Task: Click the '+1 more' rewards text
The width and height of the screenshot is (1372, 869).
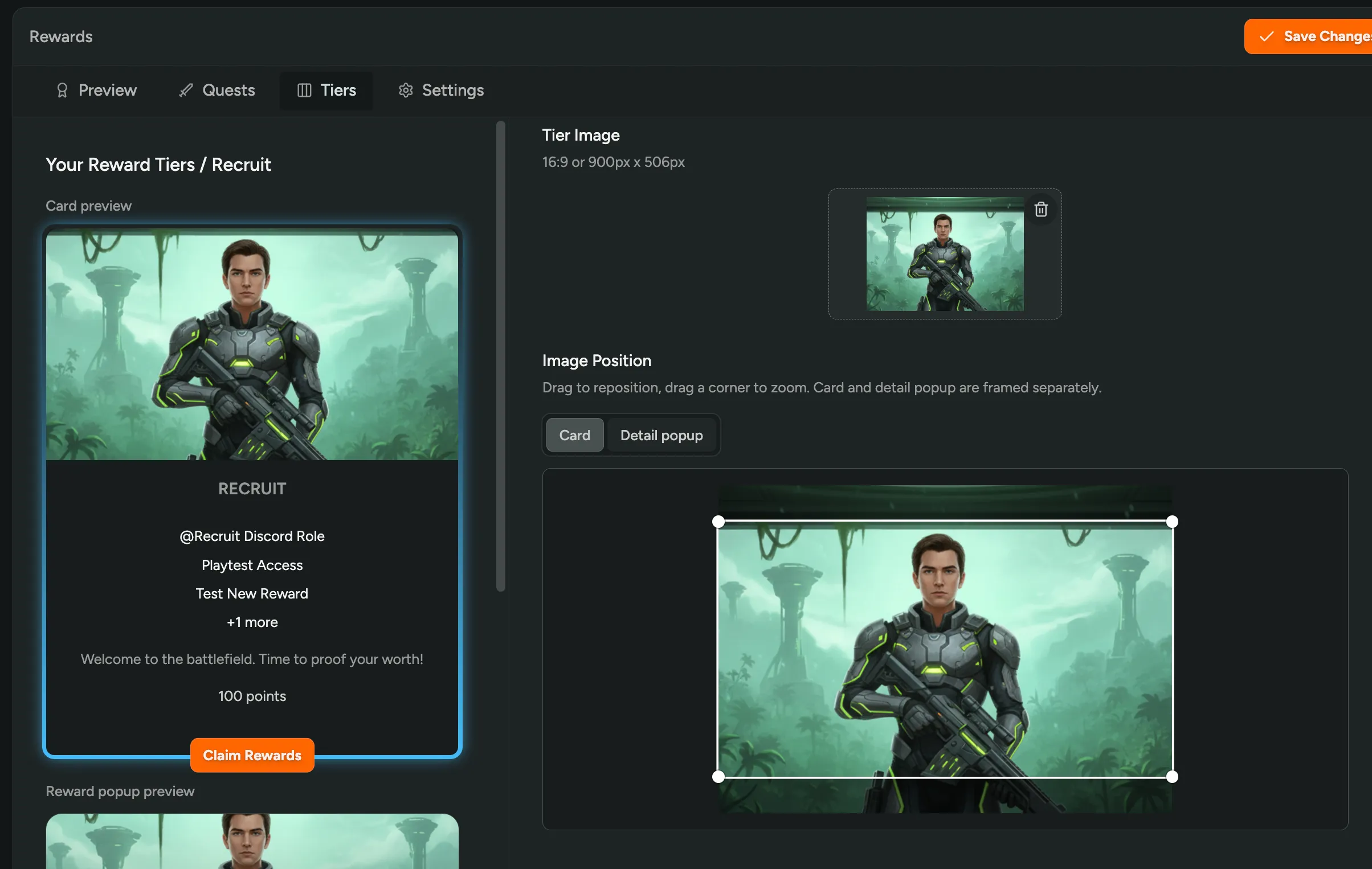Action: coord(252,622)
